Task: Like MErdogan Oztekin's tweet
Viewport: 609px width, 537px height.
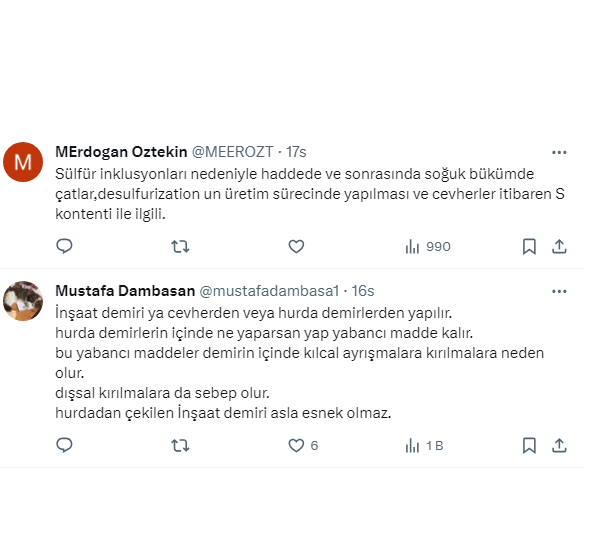Action: [x=296, y=246]
